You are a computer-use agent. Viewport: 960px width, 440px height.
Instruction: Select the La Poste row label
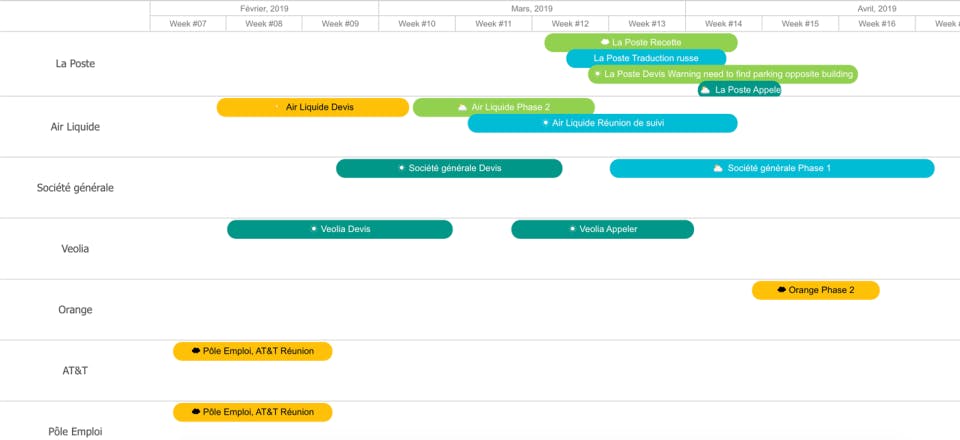(75, 64)
